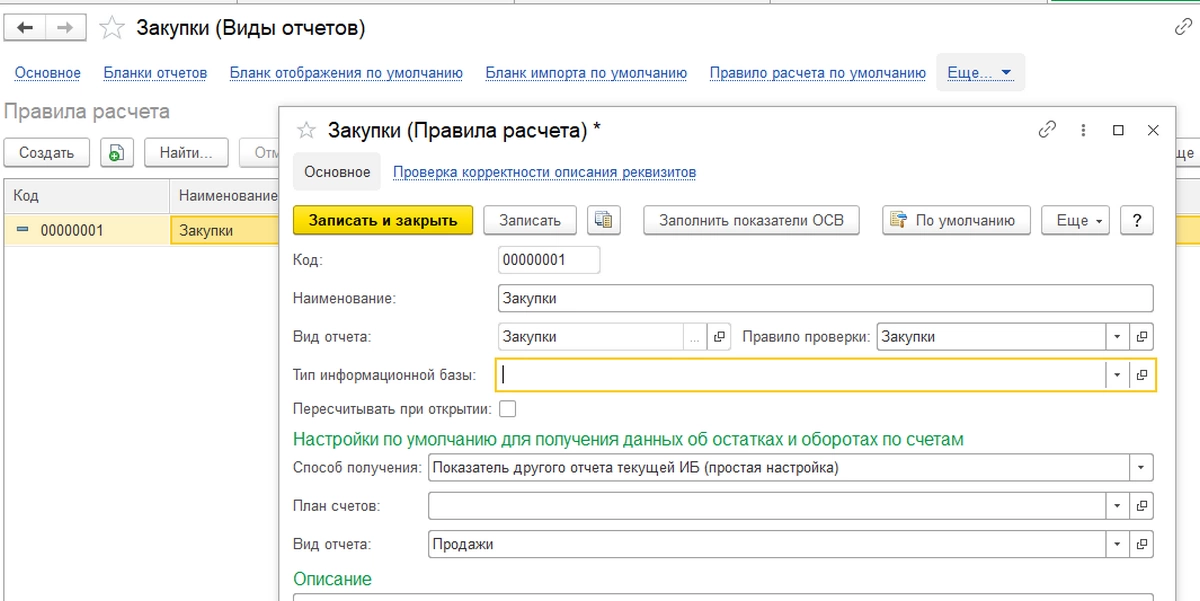This screenshot has width=1200, height=601.
Task: Open the Еще dropdown in dialog toolbar
Action: (1075, 220)
